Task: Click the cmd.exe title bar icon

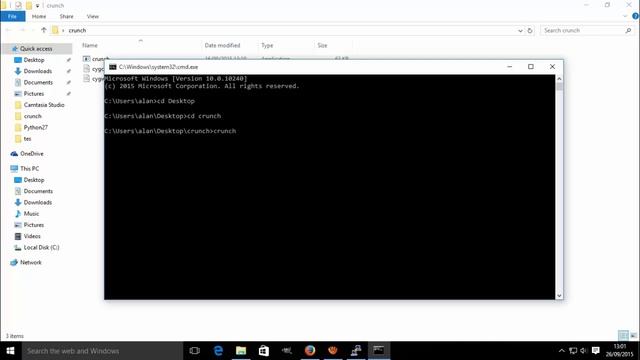Action: pyautogui.click(x=113, y=67)
